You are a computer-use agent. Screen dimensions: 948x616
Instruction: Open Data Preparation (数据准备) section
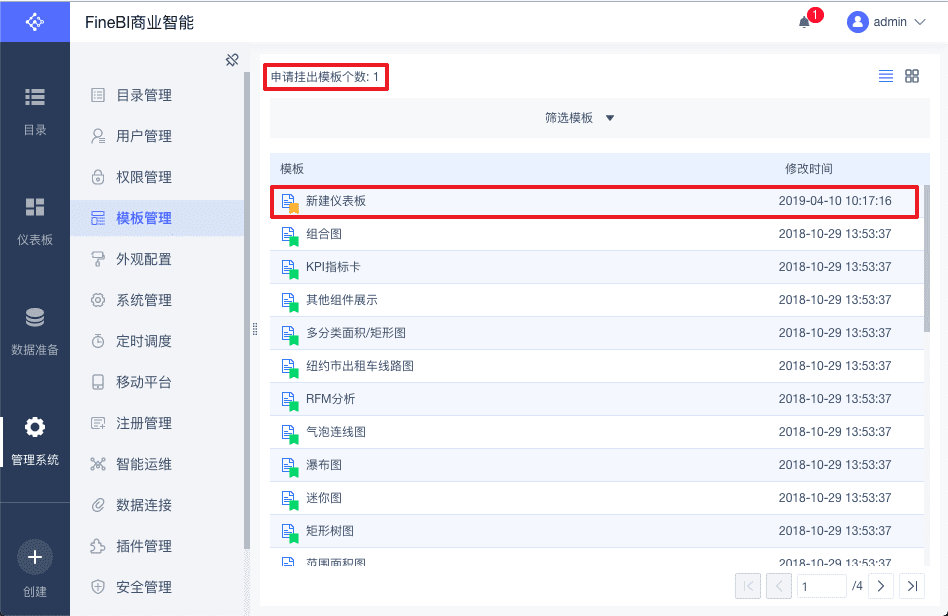[x=35, y=330]
